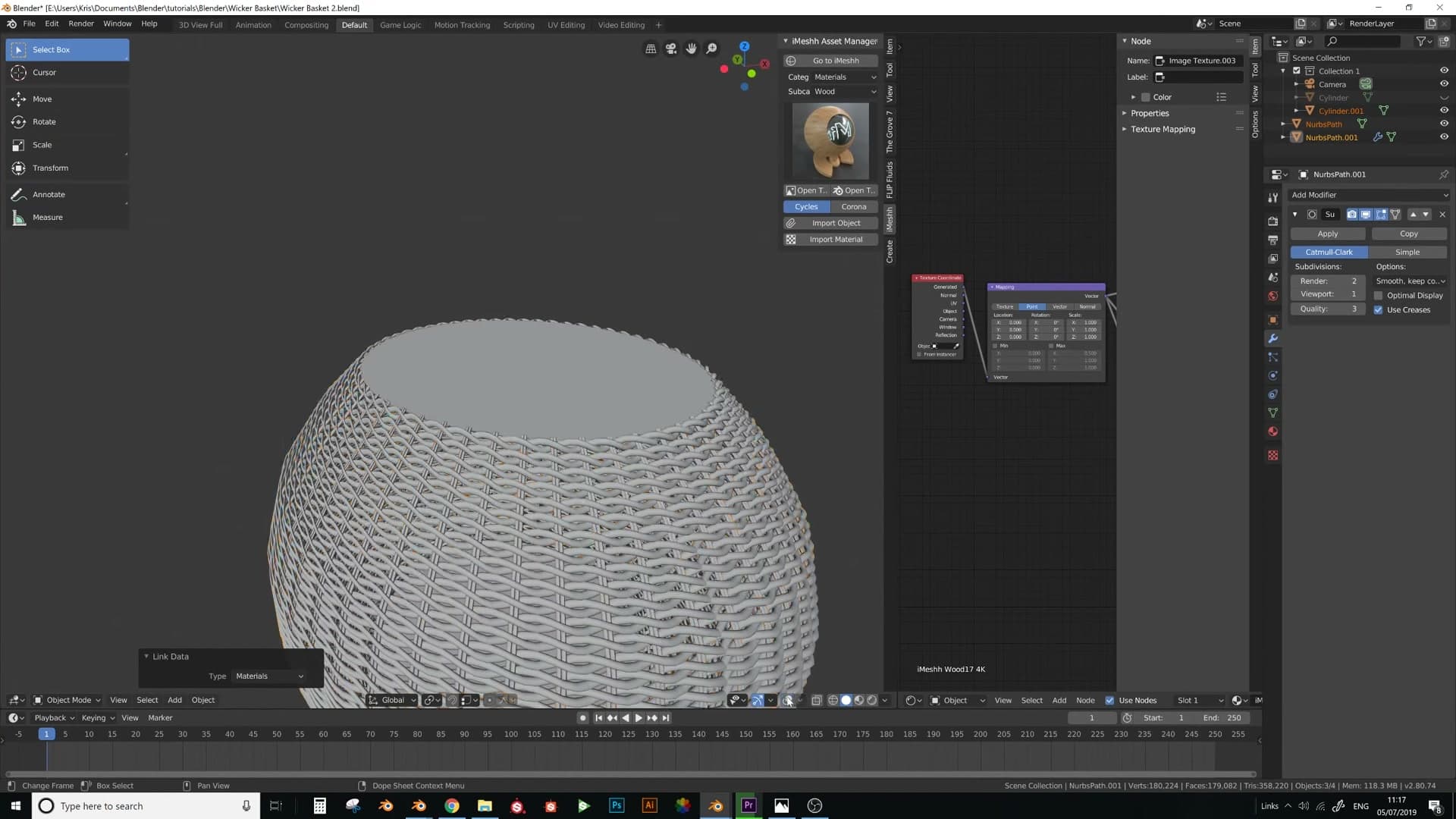The height and width of the screenshot is (819, 1456).
Task: Open the Categ Materials dropdown
Action: pyautogui.click(x=846, y=77)
